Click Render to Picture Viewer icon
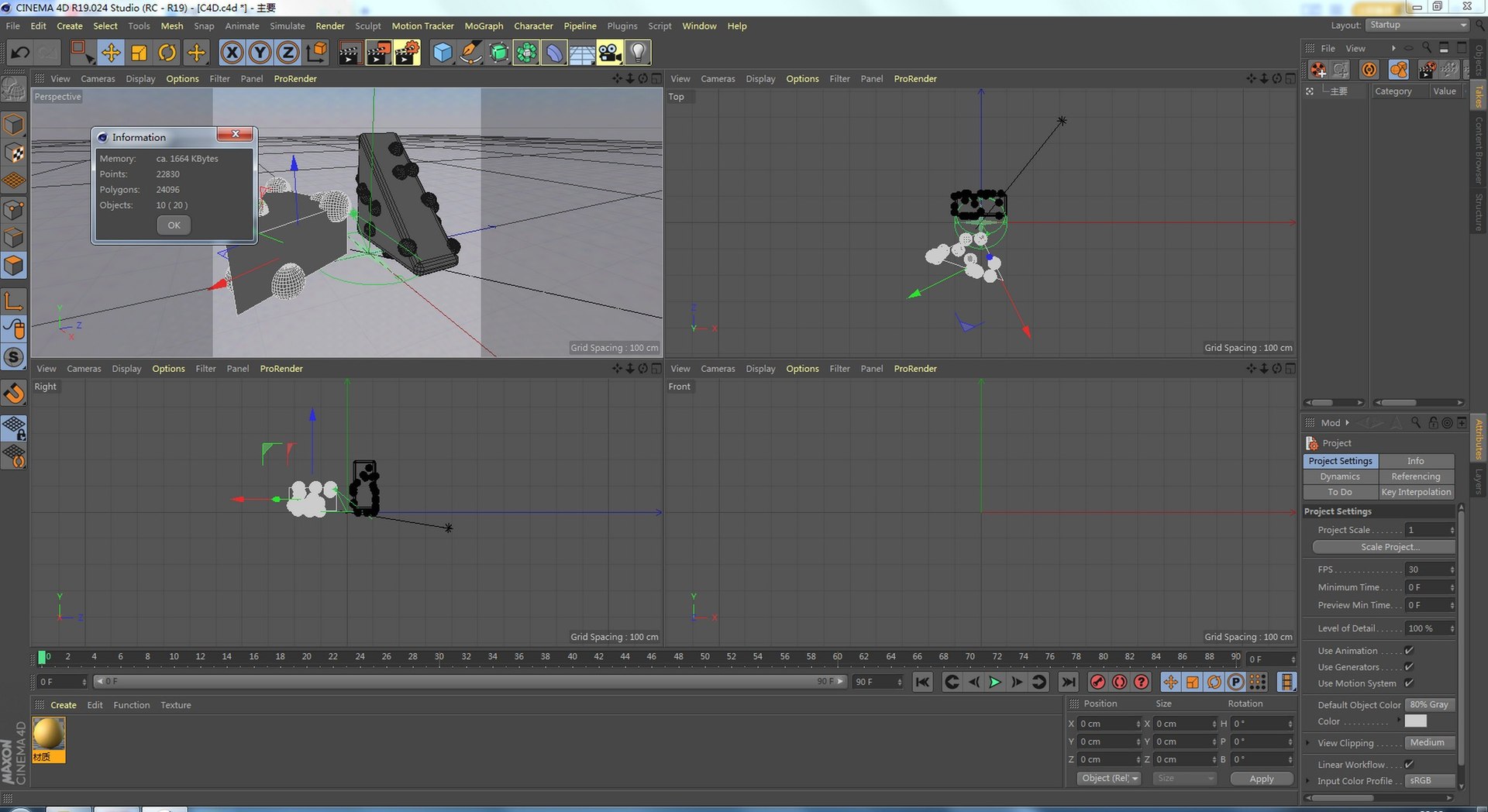 tap(378, 53)
